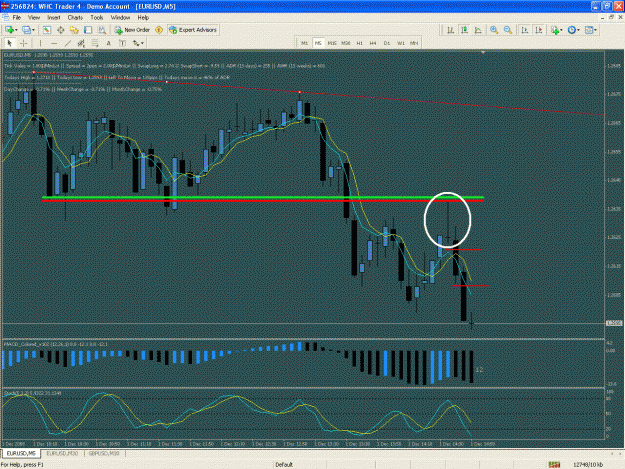Open the Market Watch window icon
This screenshot has width=625, height=469.
(x=47, y=30)
